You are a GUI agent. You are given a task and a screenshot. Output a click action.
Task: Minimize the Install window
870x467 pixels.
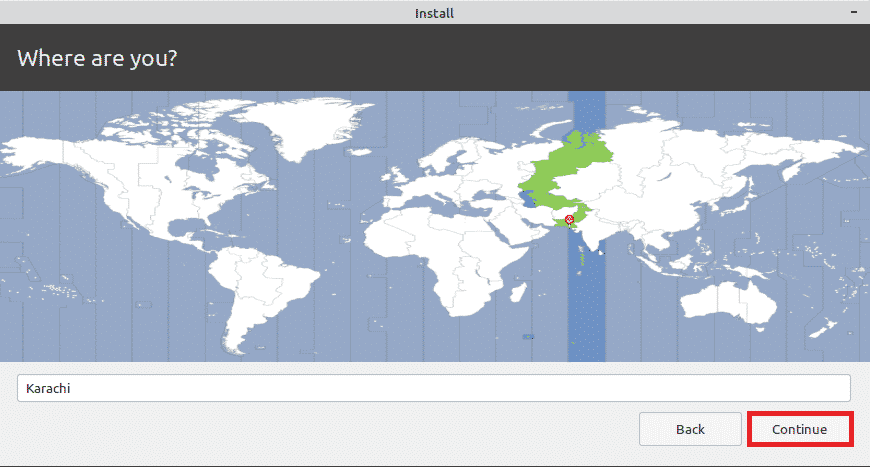[x=854, y=12]
